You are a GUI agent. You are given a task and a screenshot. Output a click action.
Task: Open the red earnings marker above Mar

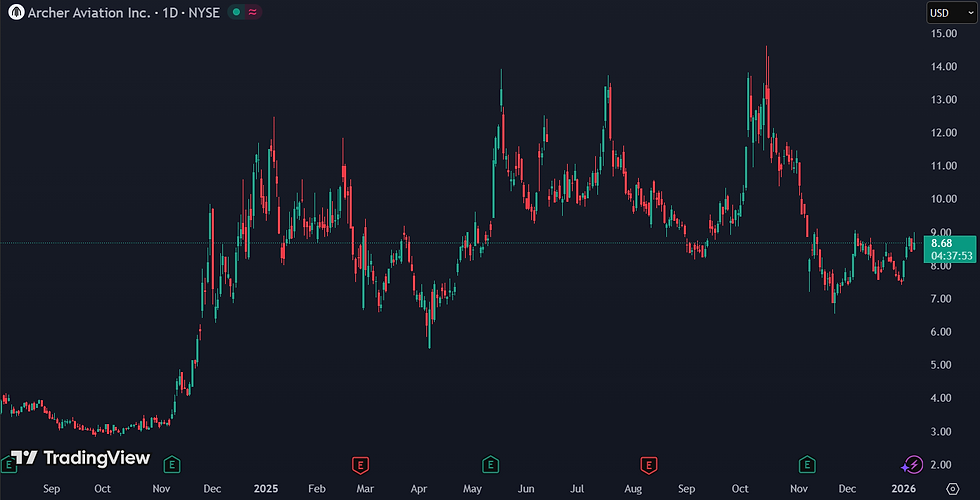[360, 464]
